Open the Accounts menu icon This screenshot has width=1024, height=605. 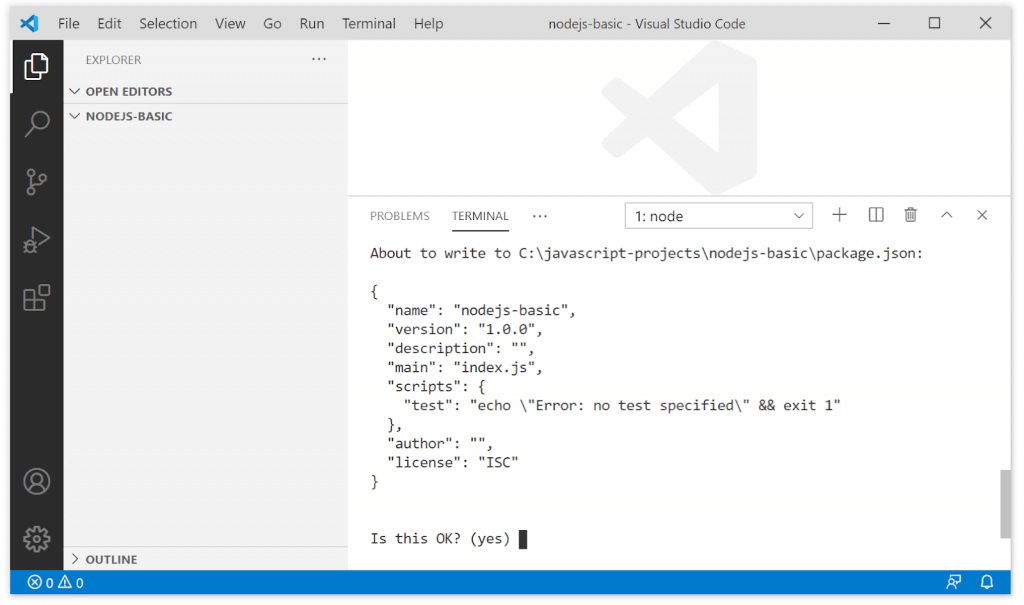37,481
